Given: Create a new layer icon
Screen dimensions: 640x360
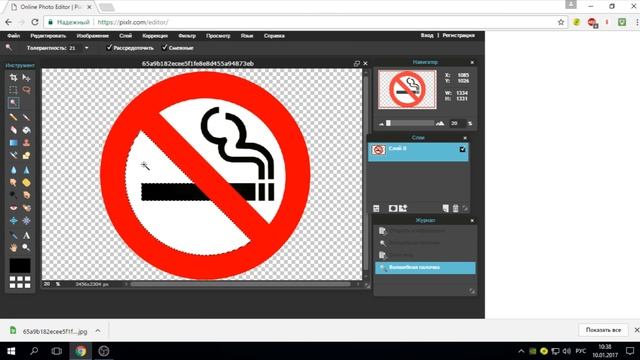Looking at the screenshot, I should 446,209.
